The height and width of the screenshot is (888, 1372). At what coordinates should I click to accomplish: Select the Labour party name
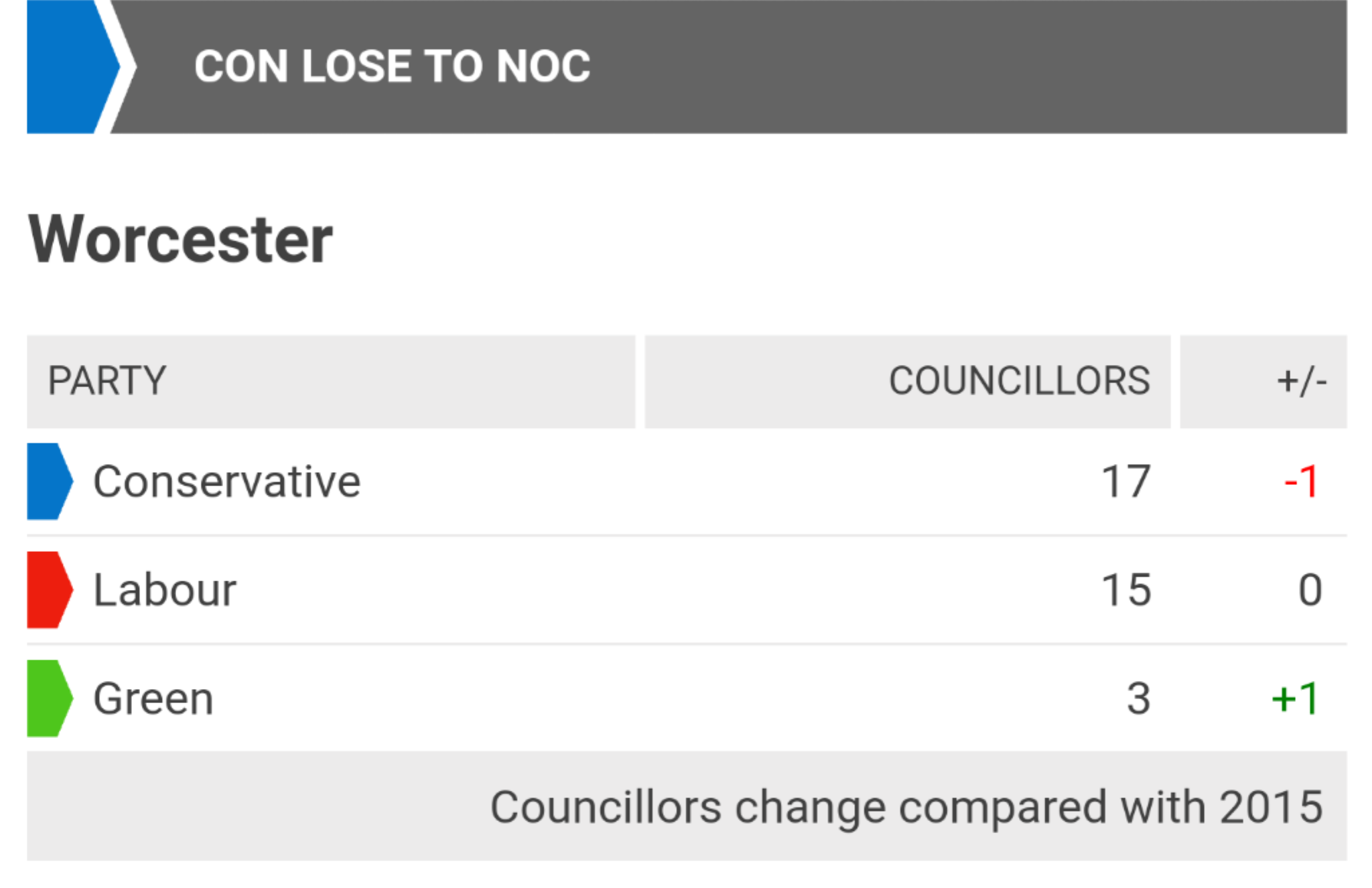point(165,590)
